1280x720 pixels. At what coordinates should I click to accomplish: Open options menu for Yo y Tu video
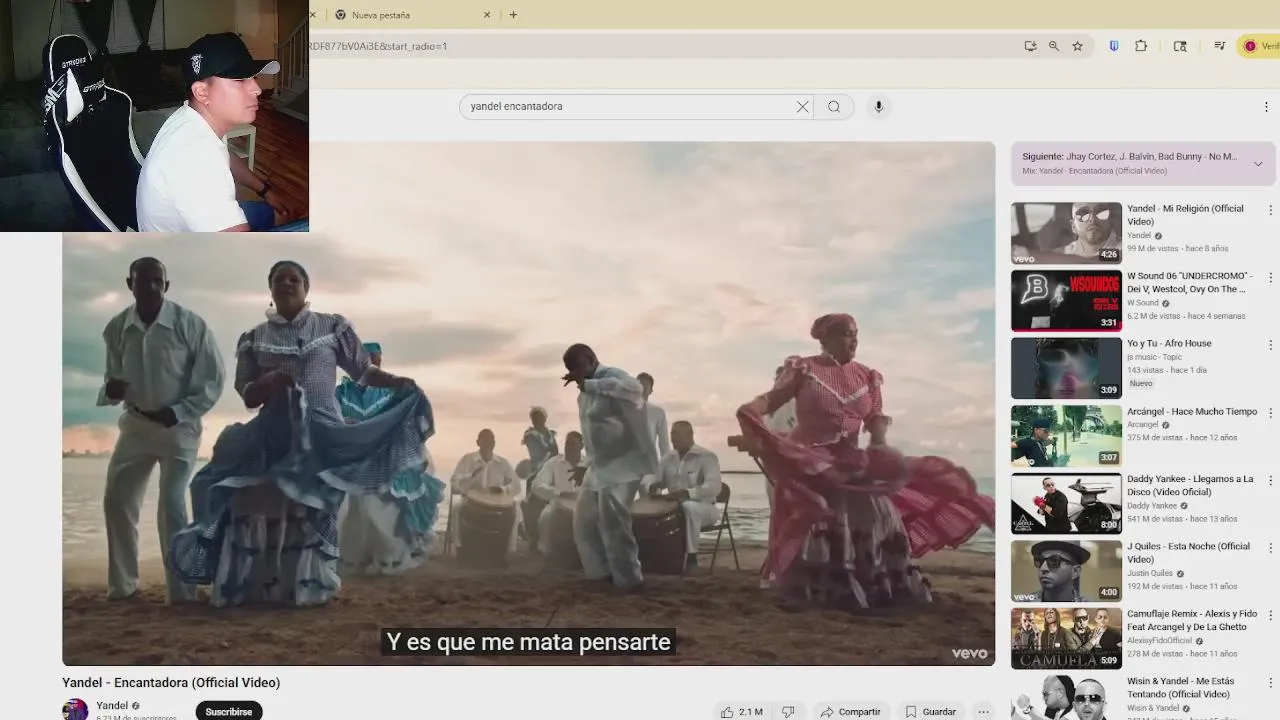click(x=1271, y=345)
